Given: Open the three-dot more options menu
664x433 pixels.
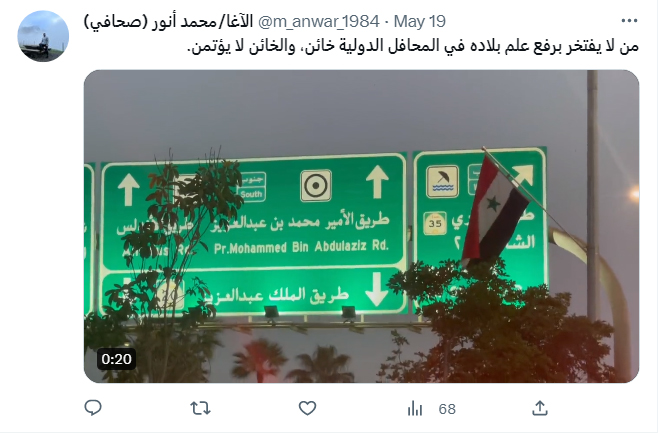Looking at the screenshot, I should pyautogui.click(x=629, y=20).
